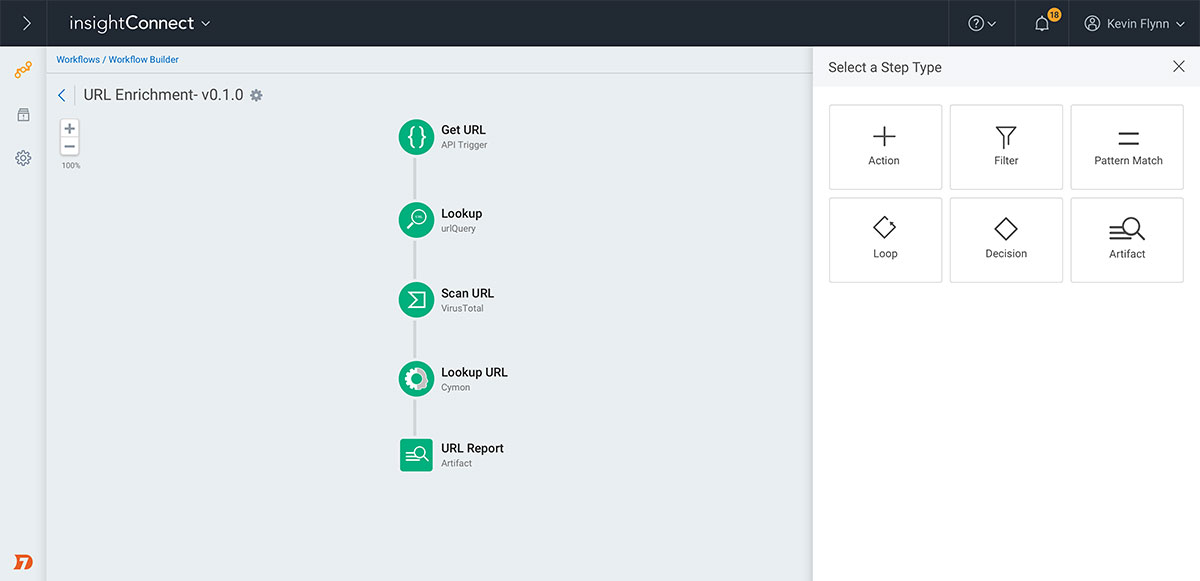The image size is (1200, 581).
Task: Click the Workflows breadcrumb link
Action: pyautogui.click(x=78, y=60)
